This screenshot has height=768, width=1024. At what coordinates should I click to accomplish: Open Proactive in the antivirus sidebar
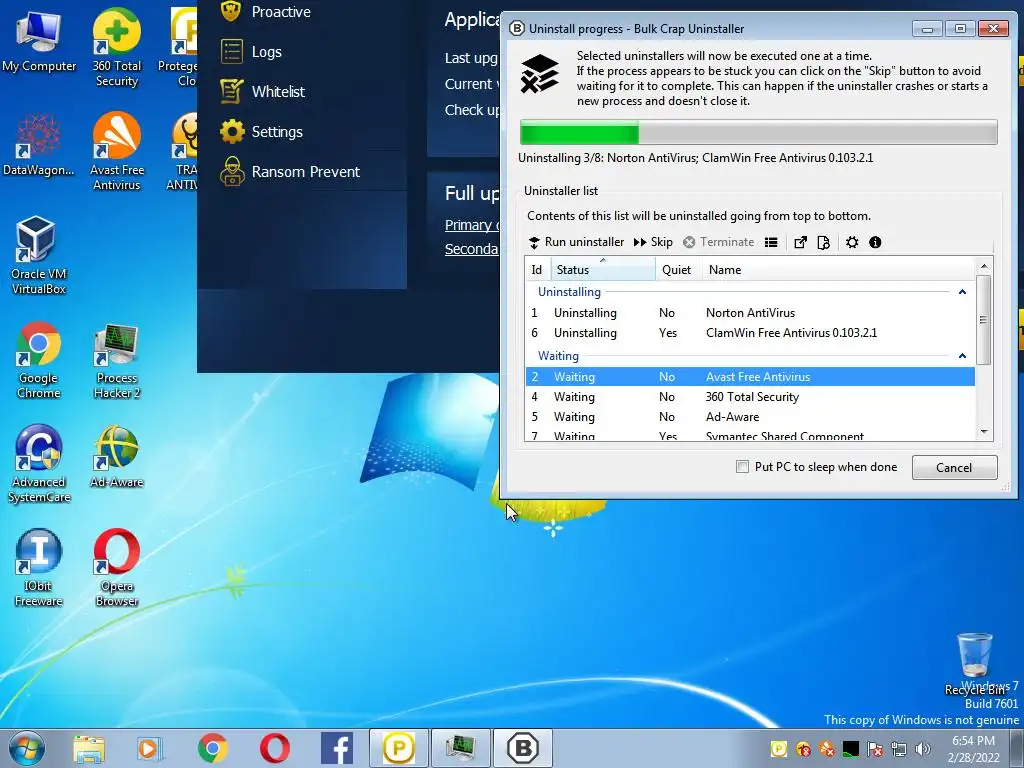click(x=265, y=12)
